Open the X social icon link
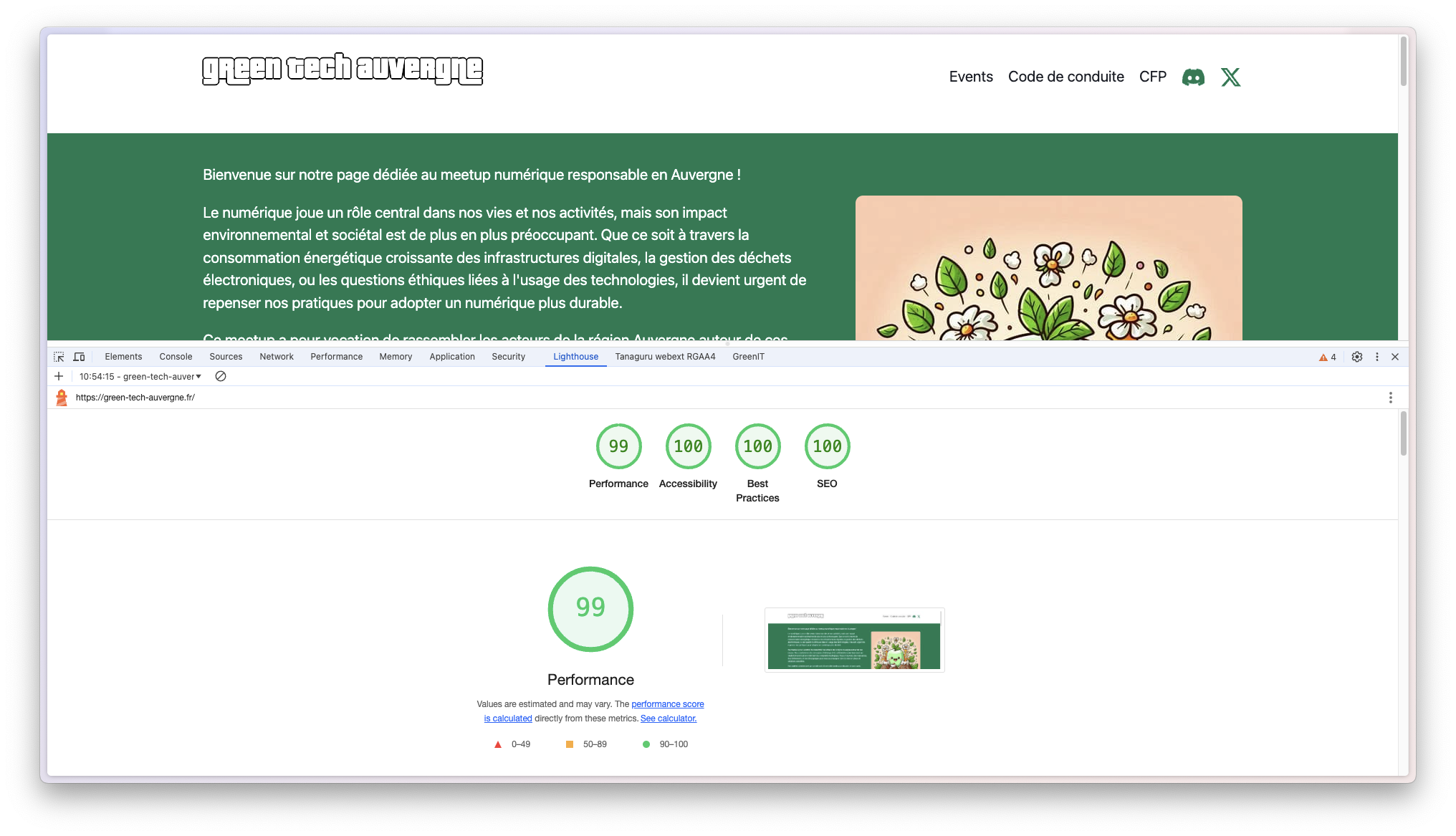Screen dimensions: 1456x836 point(1230,77)
